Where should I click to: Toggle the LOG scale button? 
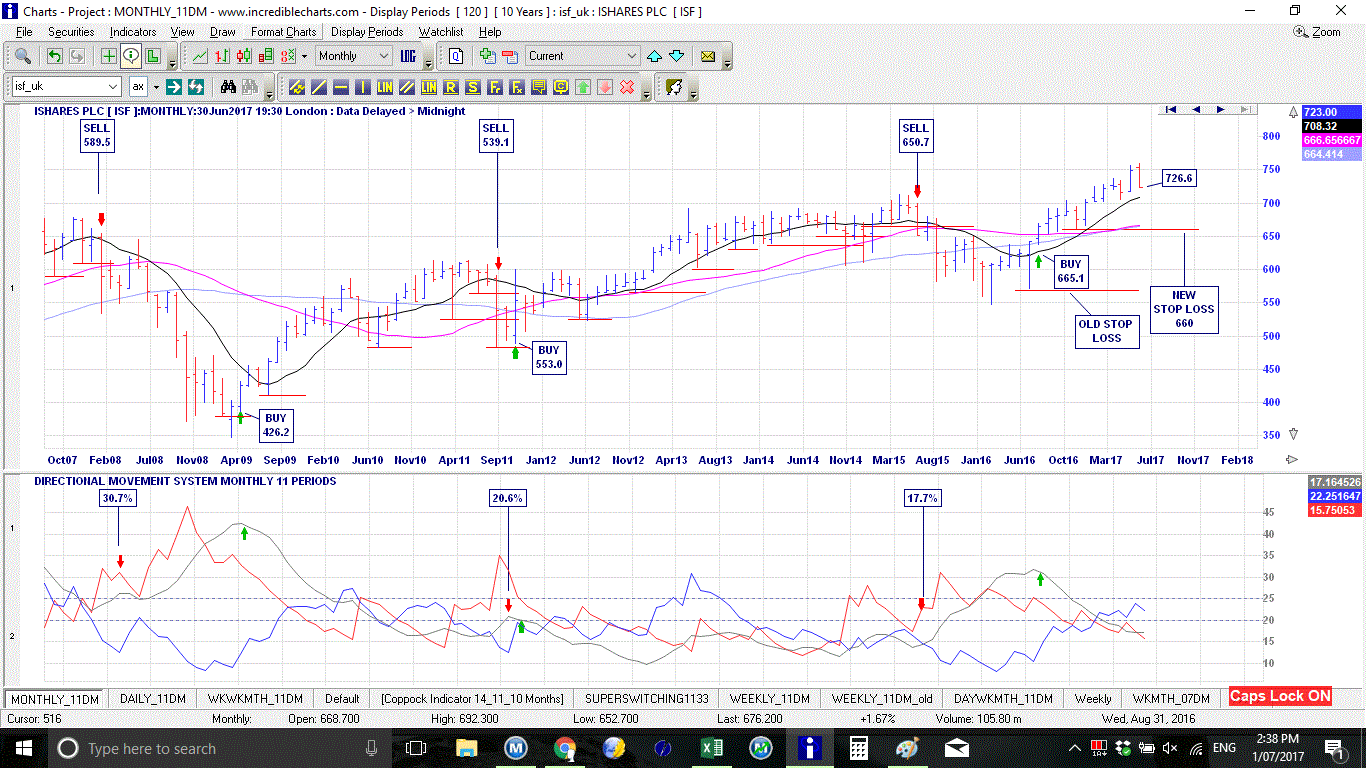point(408,56)
